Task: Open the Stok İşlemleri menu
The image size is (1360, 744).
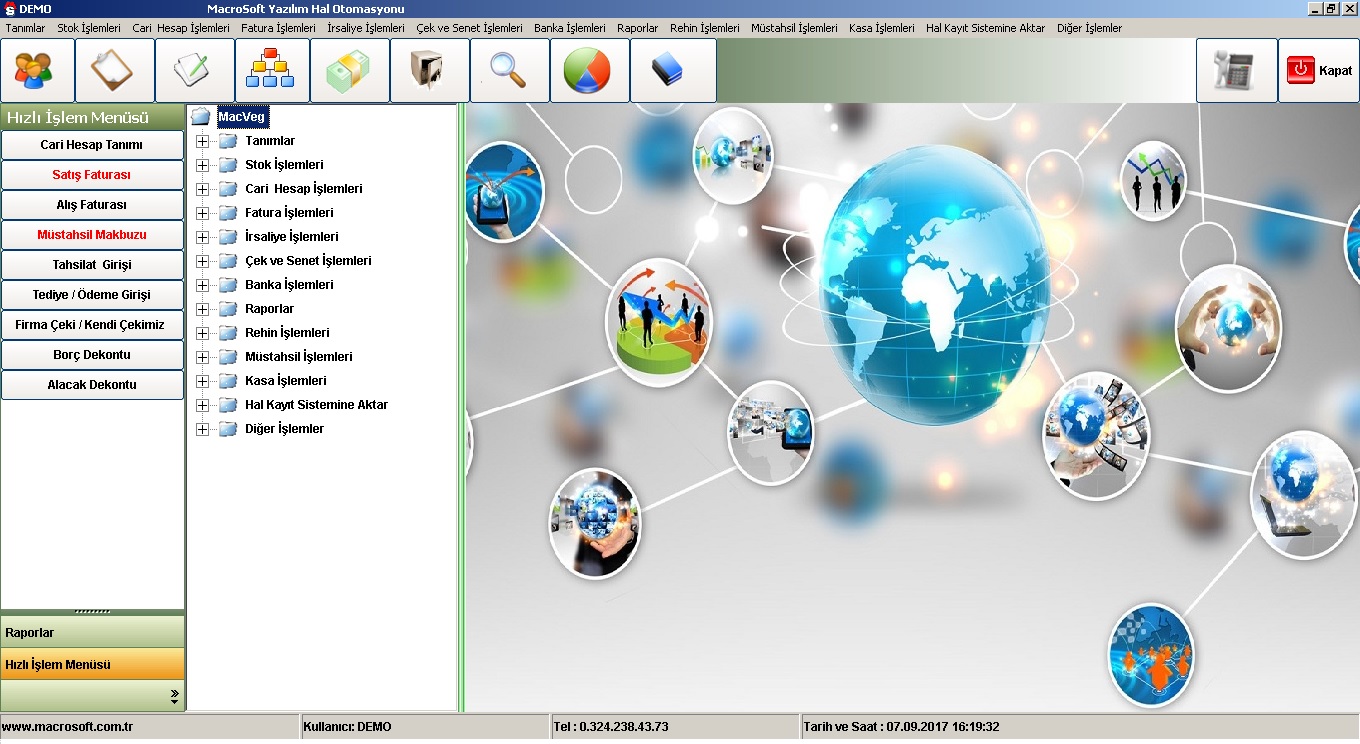Action: click(88, 28)
